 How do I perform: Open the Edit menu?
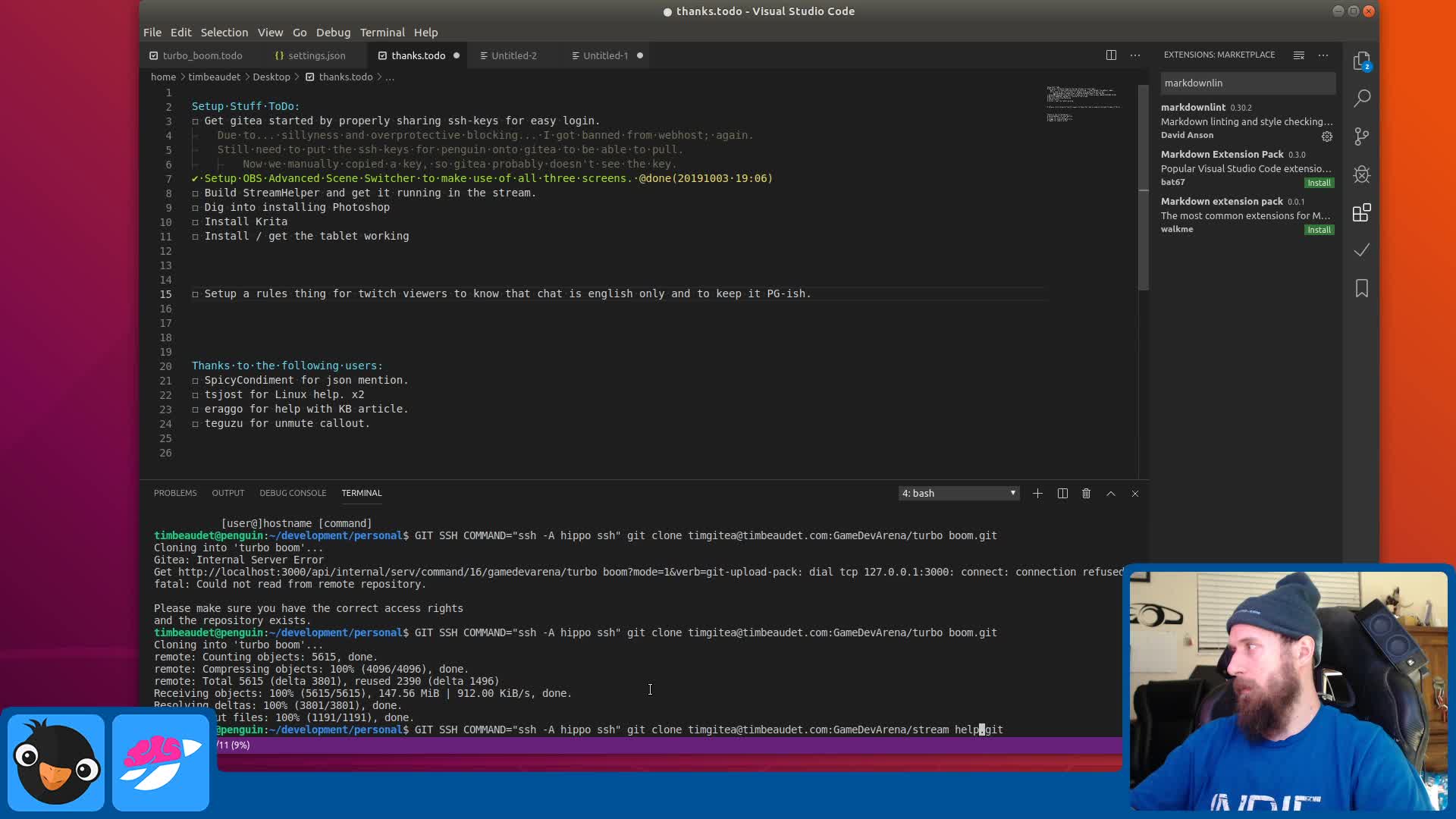click(180, 33)
